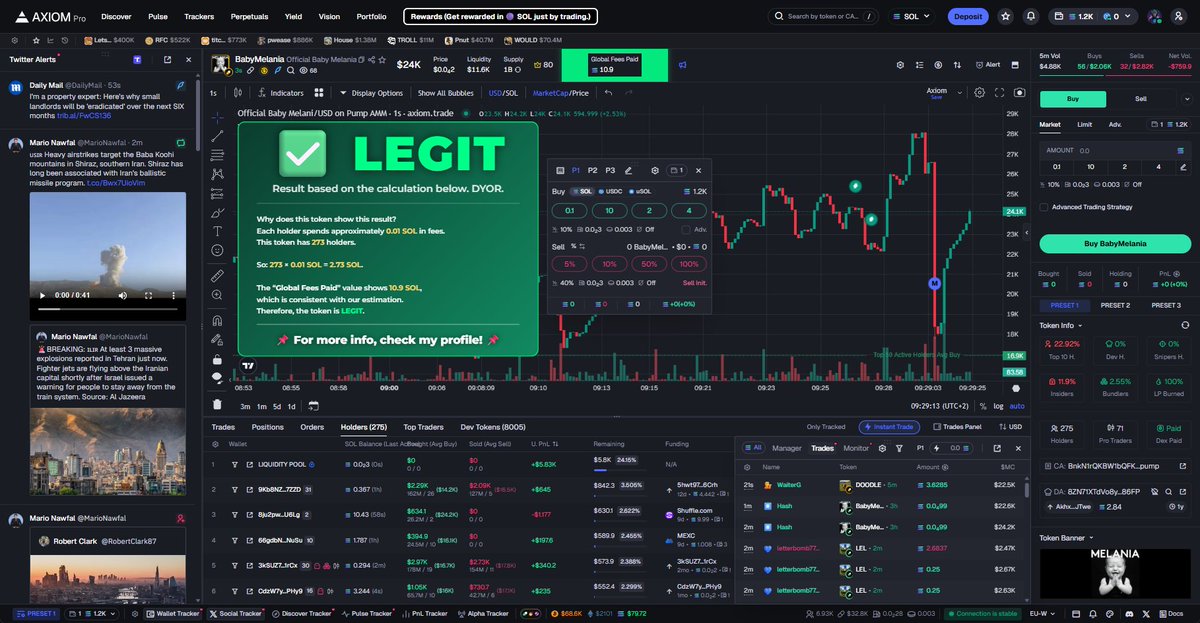Open the Positions tab

click(x=267, y=427)
